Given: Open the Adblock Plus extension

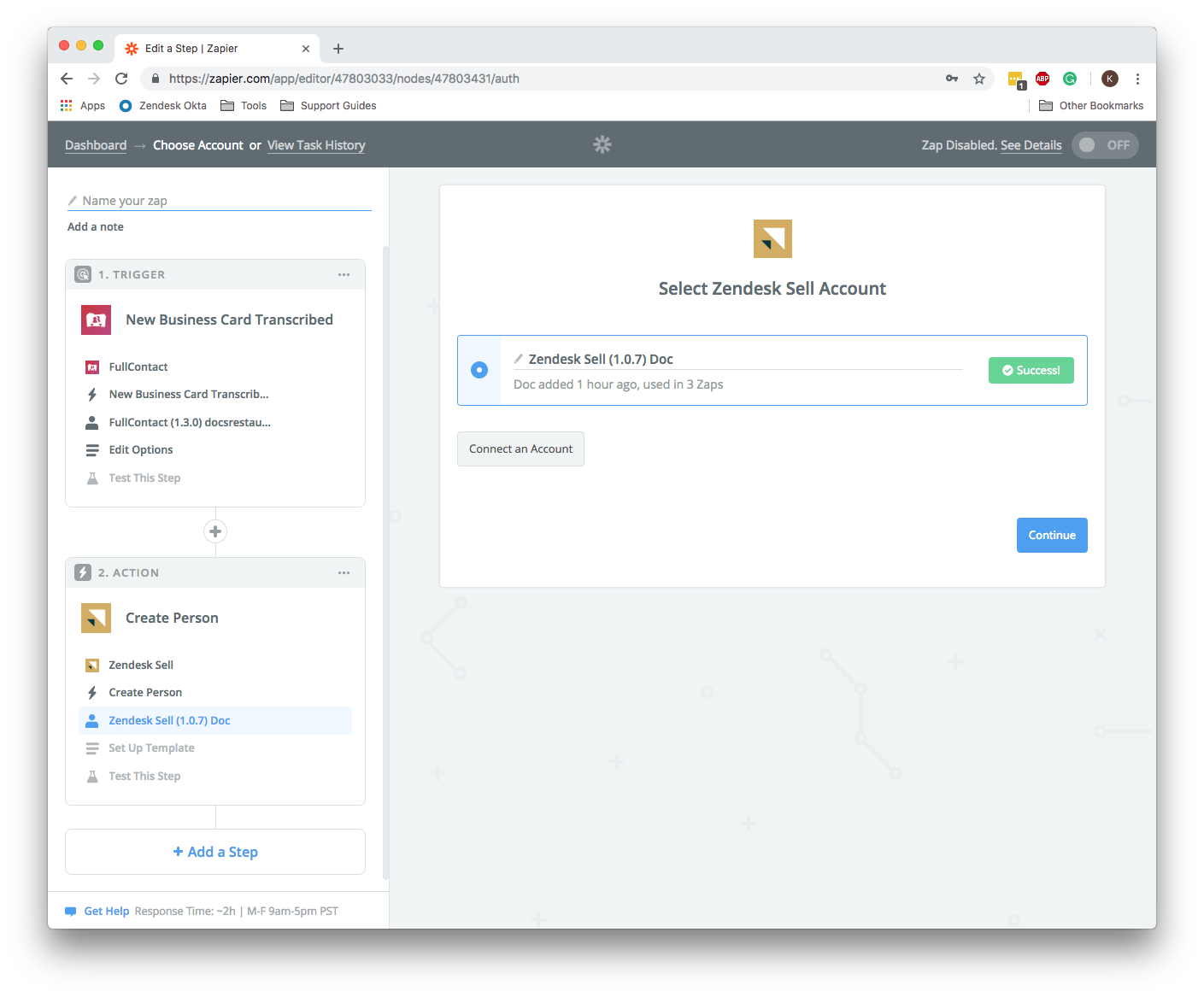Looking at the screenshot, I should (1042, 79).
